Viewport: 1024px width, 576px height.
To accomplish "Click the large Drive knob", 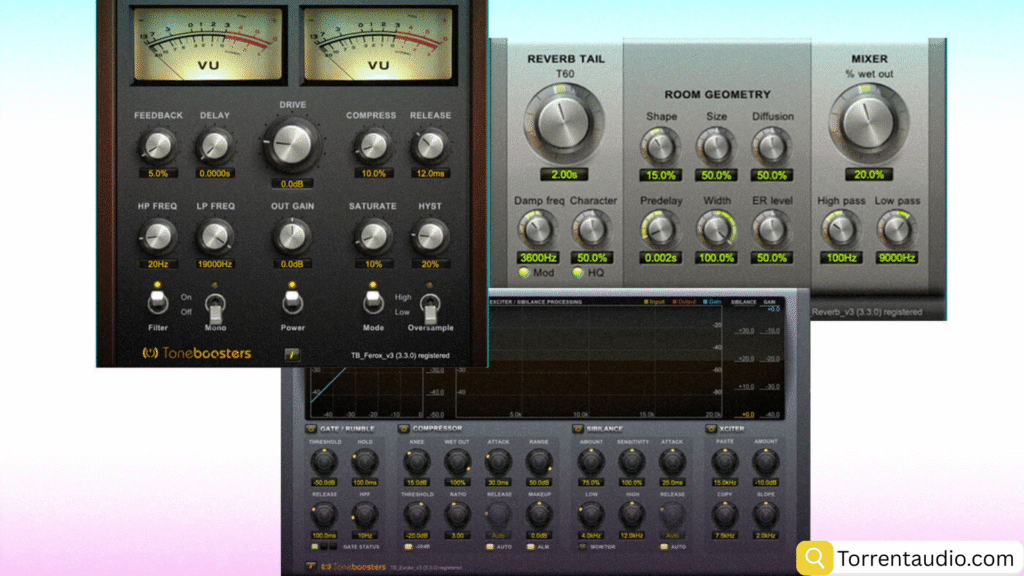I will point(292,145).
